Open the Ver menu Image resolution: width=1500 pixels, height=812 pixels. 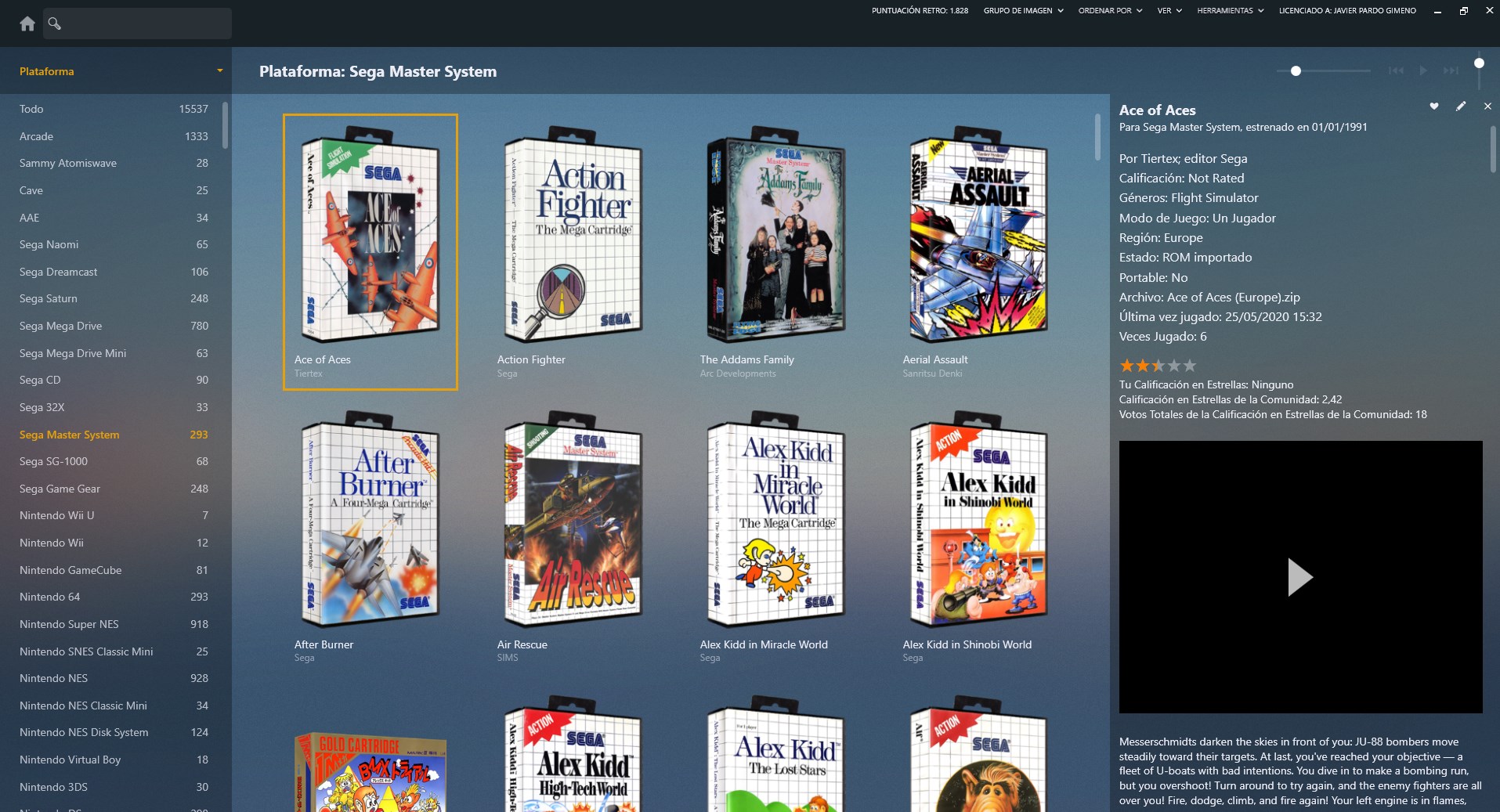(x=1169, y=11)
